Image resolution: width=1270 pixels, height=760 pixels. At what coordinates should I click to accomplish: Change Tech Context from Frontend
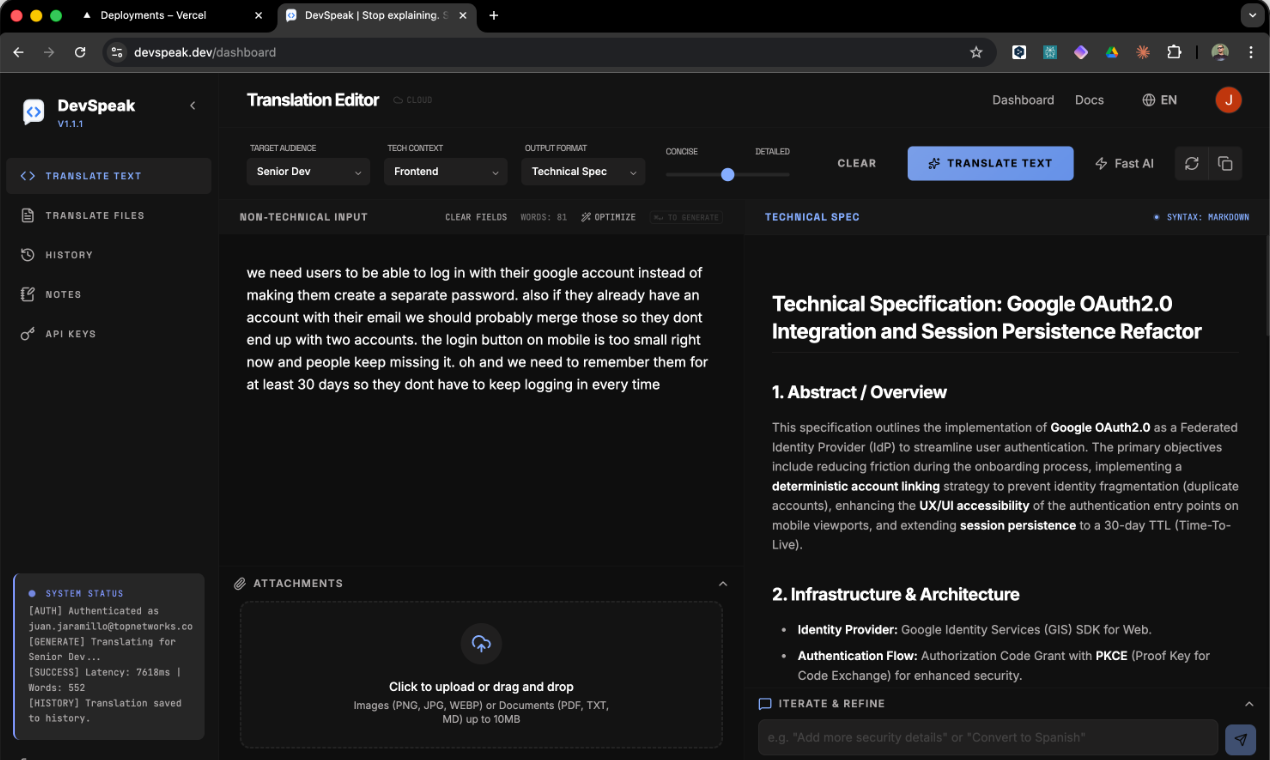445,171
